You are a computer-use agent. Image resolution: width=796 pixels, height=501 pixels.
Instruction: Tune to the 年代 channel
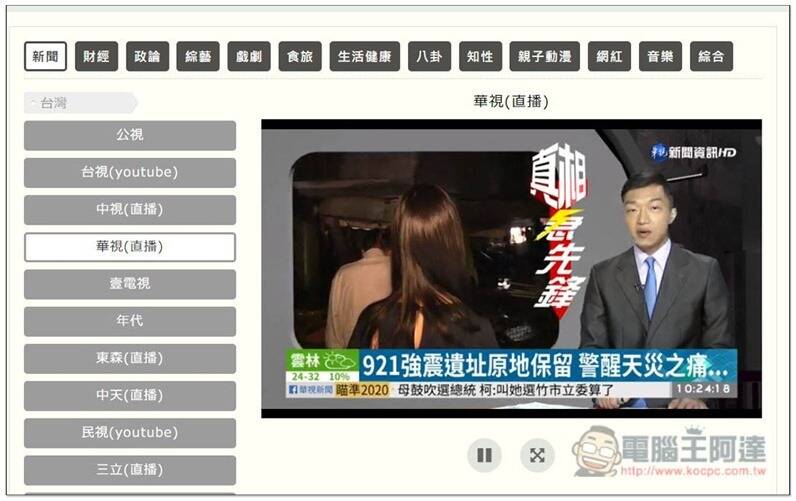130,321
